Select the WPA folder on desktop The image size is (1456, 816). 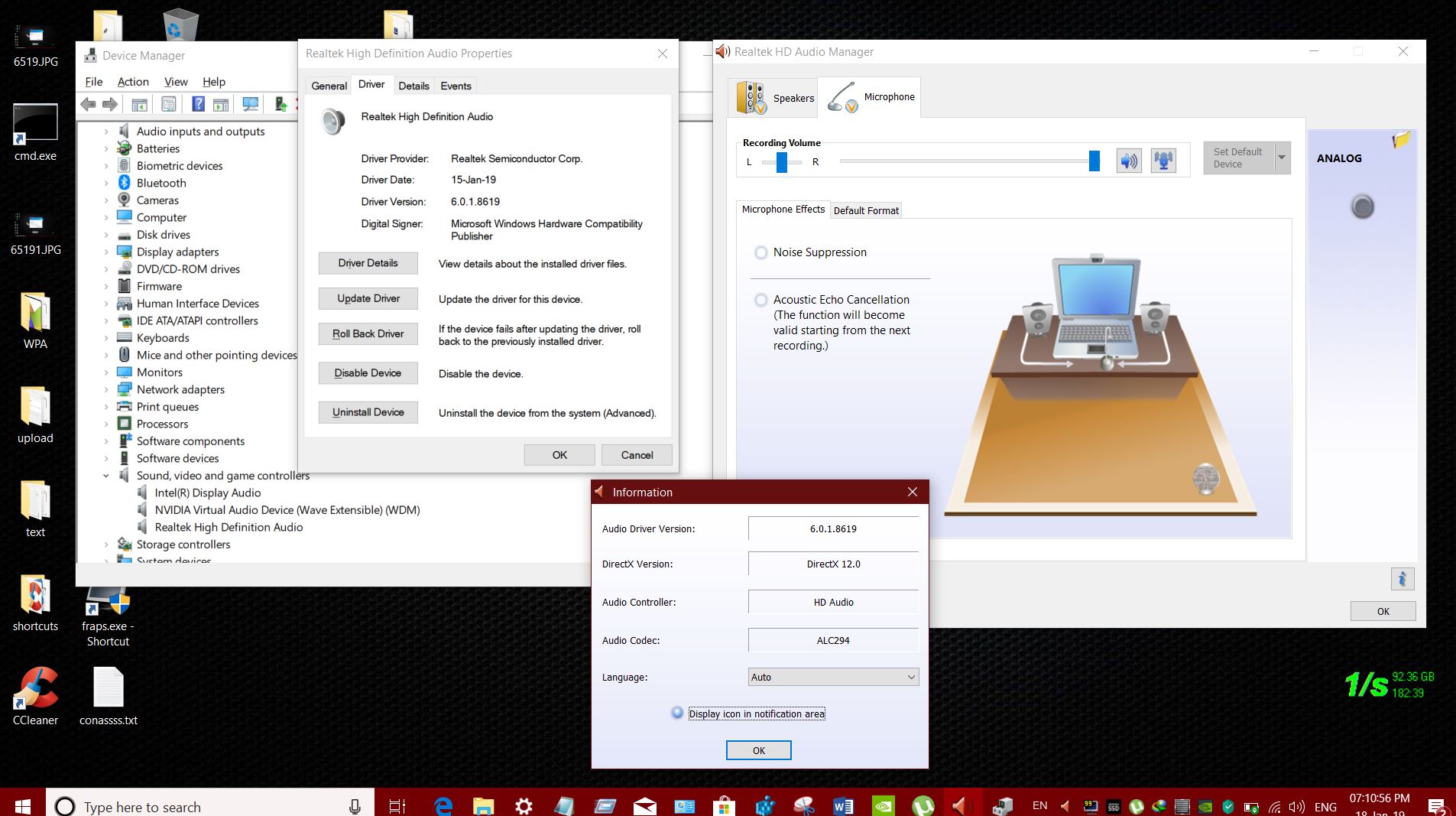tap(35, 320)
